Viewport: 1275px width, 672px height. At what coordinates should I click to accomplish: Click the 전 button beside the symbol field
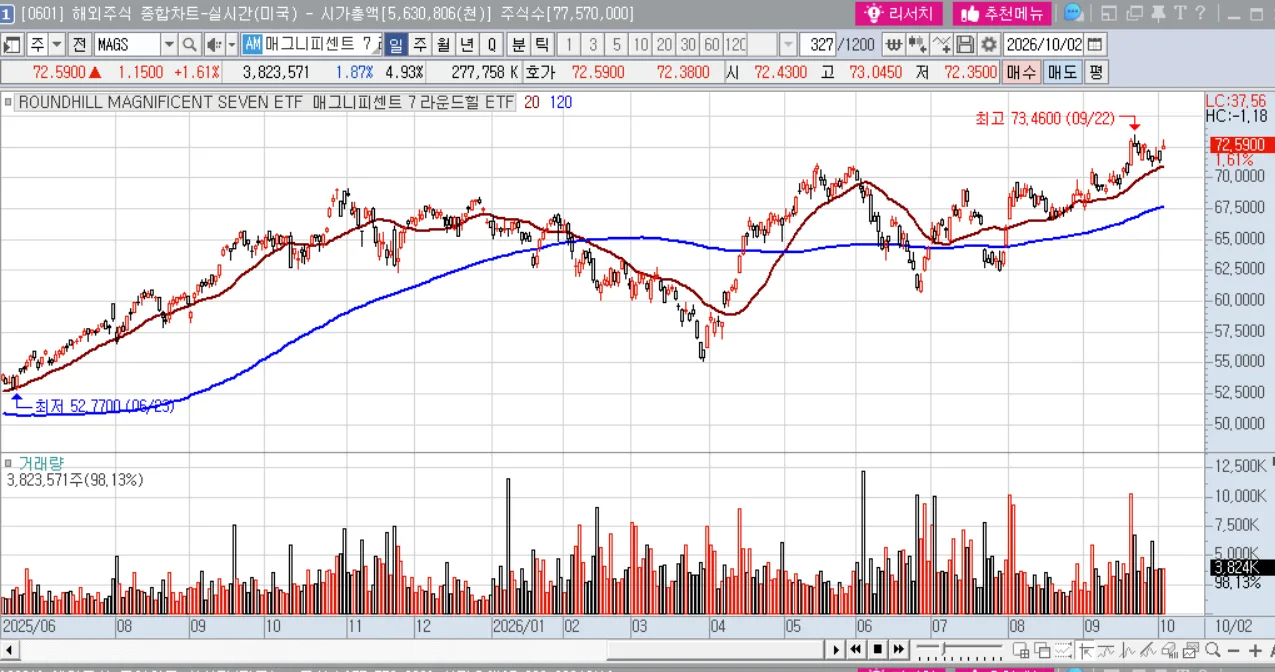[x=80, y=45]
